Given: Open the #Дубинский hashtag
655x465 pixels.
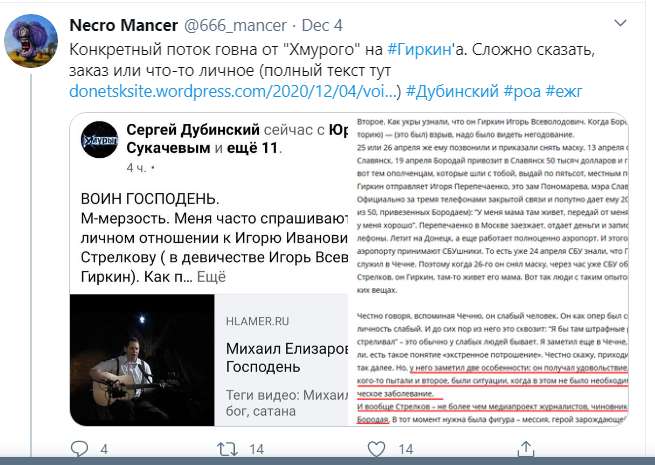Looking at the screenshot, I should click(x=452, y=91).
